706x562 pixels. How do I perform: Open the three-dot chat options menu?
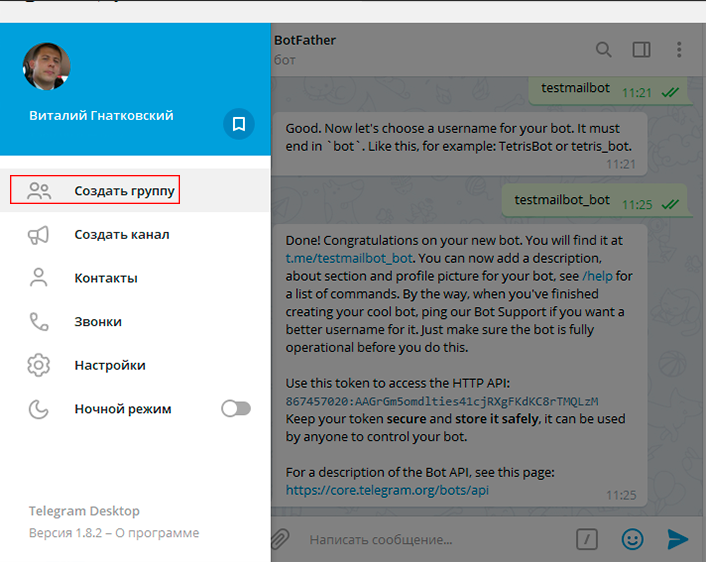679,49
